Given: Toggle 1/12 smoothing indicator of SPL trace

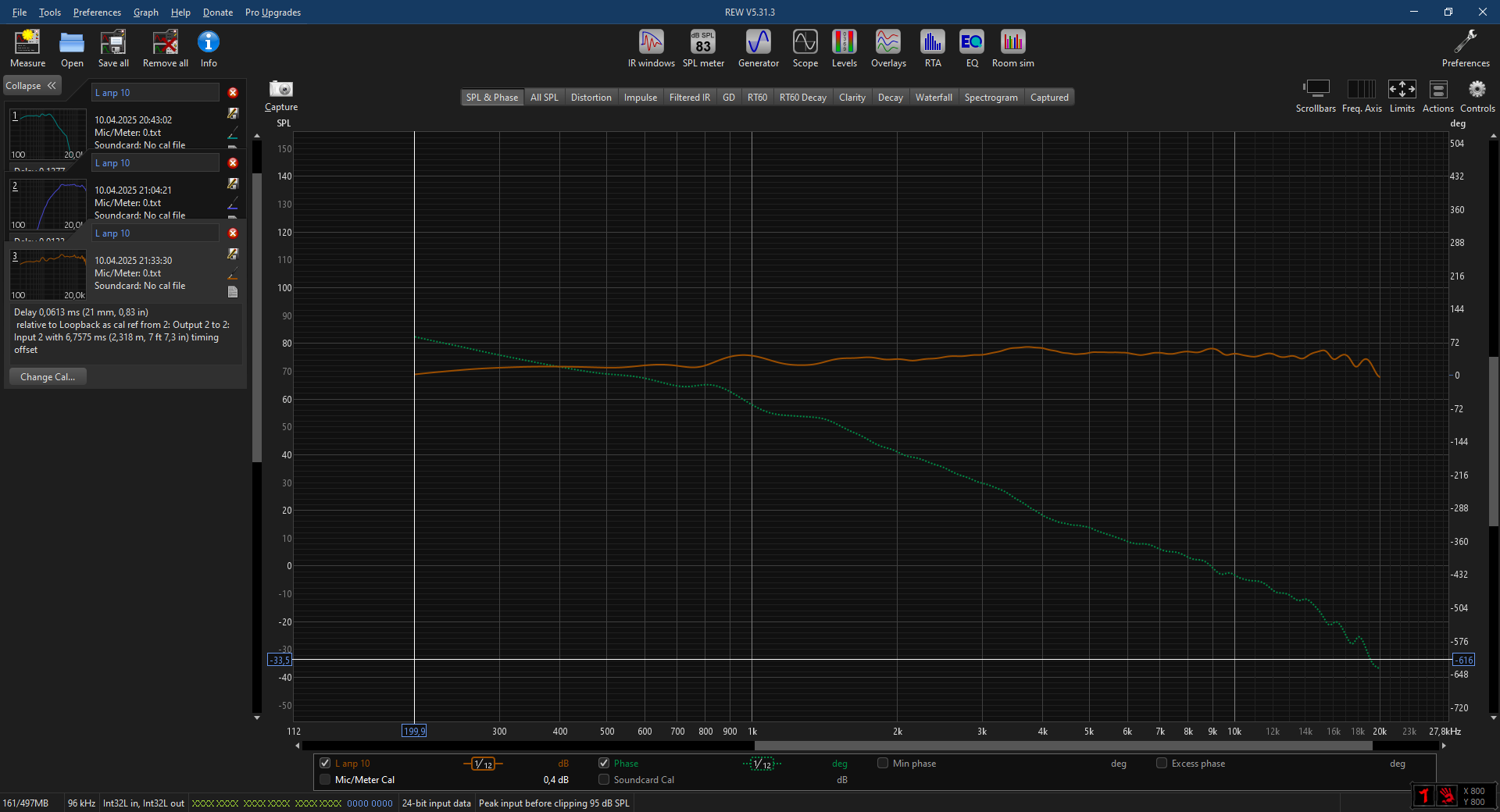Looking at the screenshot, I should (x=483, y=764).
